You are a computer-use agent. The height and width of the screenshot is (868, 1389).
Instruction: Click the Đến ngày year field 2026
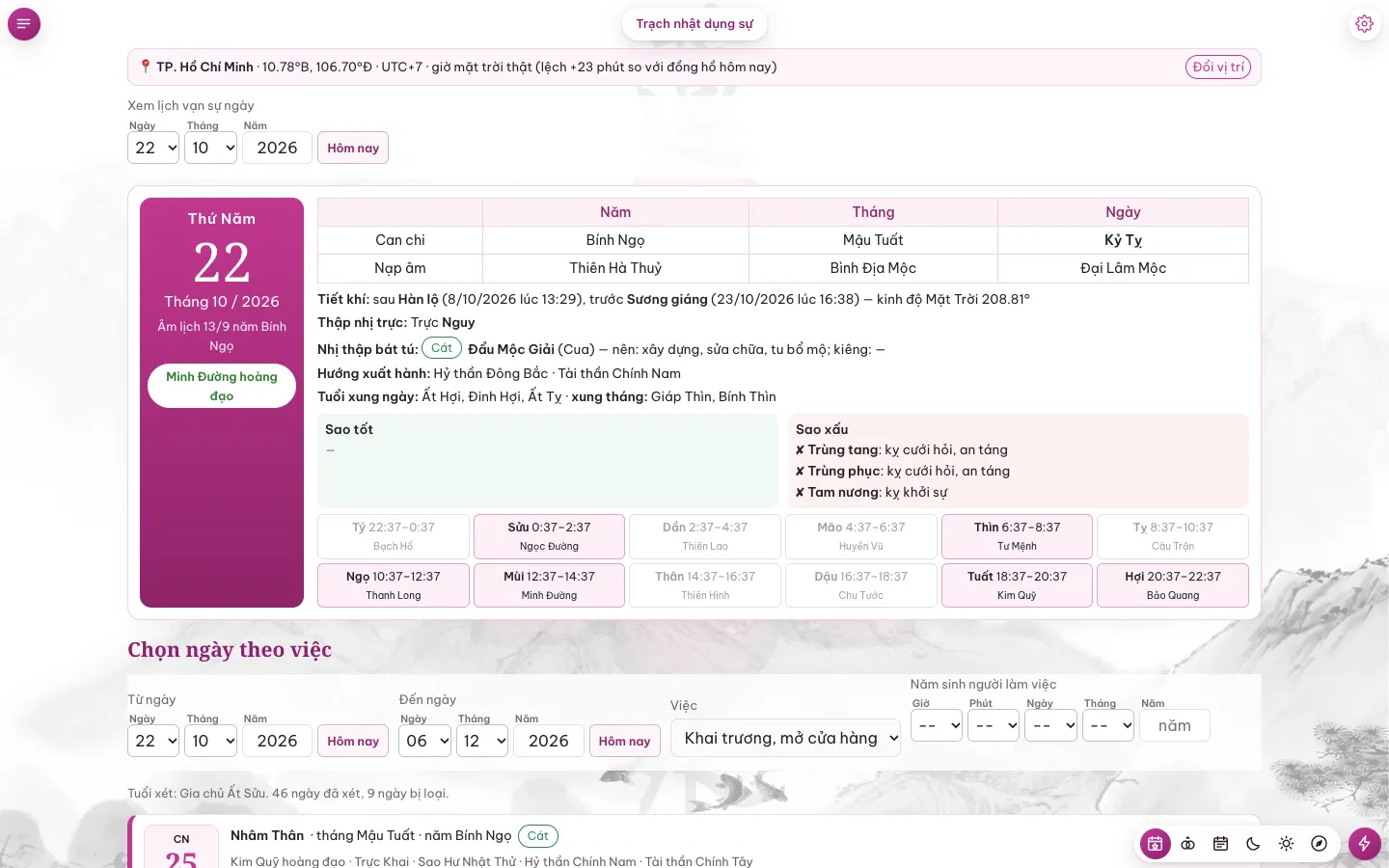pyautogui.click(x=549, y=741)
